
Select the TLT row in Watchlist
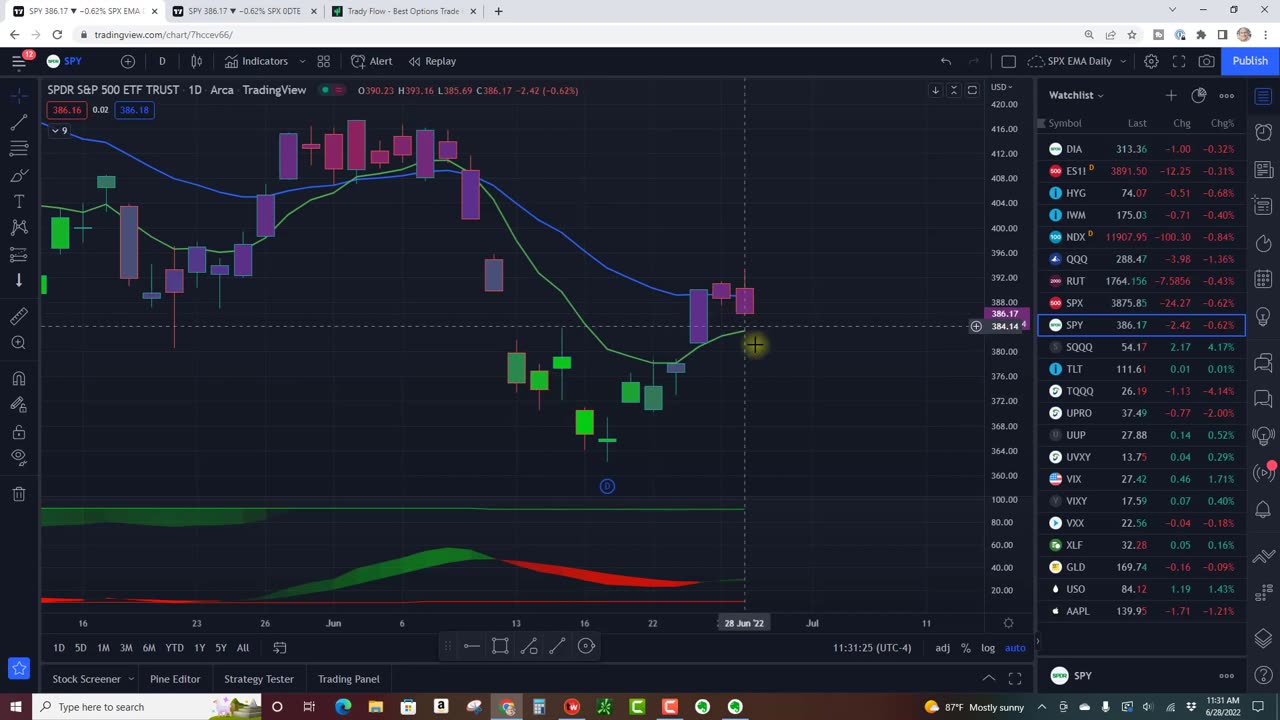(x=1142, y=369)
